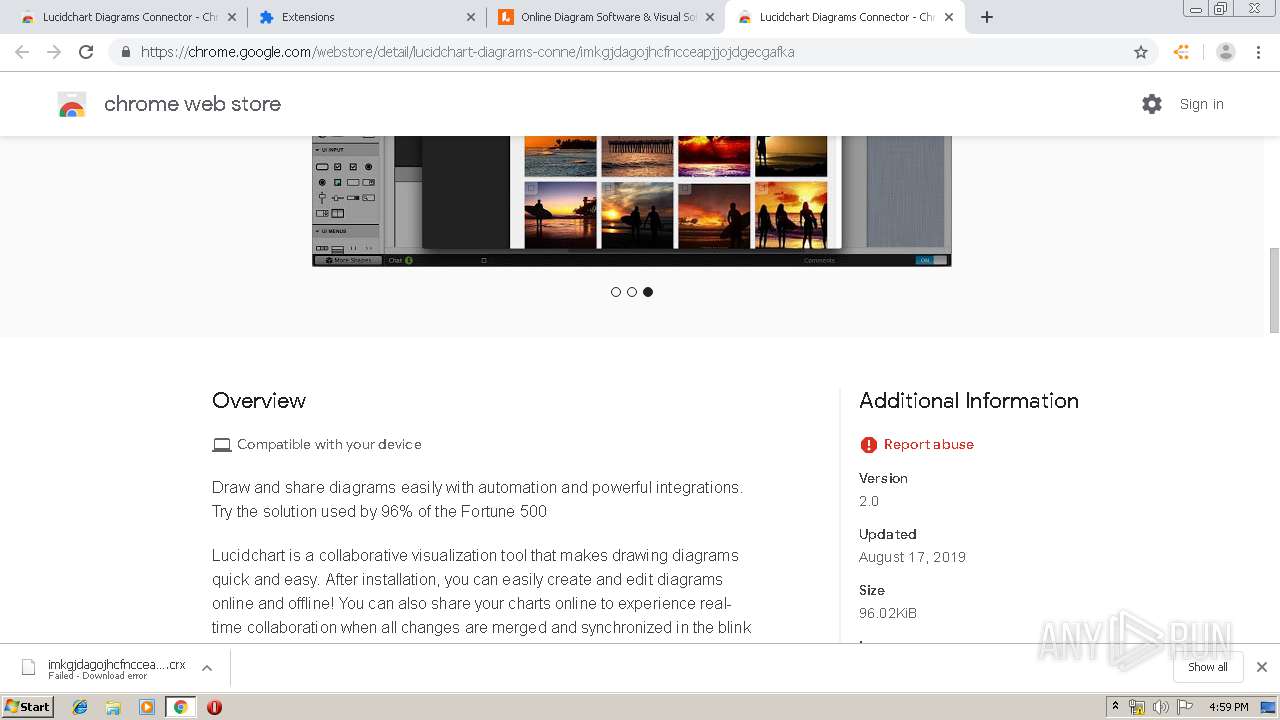This screenshot has width=1280, height=720.
Task: Click the network tray icon
Action: [1137, 707]
